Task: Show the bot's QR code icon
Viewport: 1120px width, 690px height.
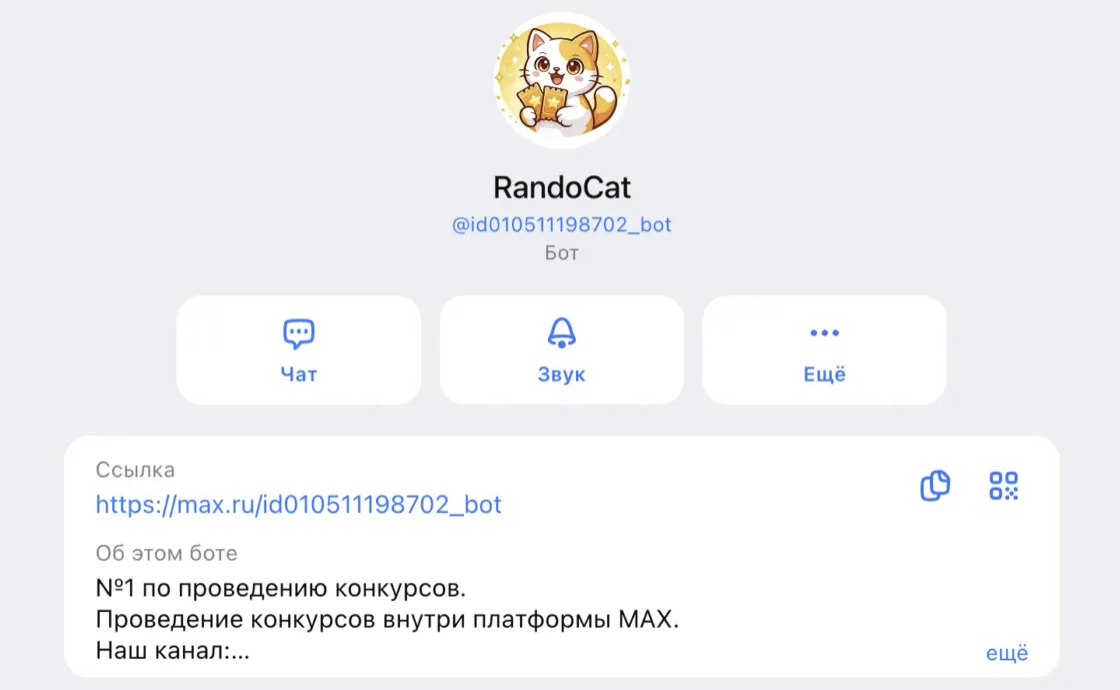Action: [x=1004, y=486]
